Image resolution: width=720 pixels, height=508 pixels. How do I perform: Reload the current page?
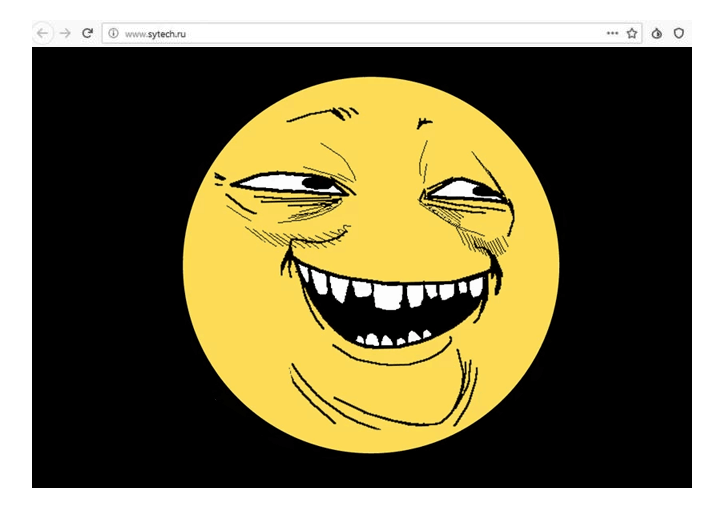(87, 33)
